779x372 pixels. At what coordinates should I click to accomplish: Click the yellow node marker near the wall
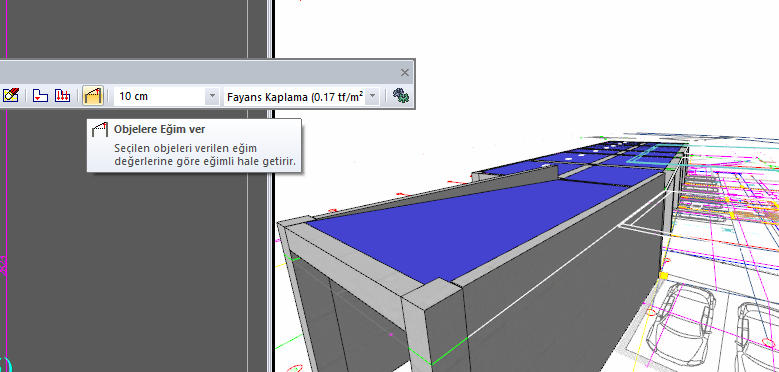click(663, 275)
